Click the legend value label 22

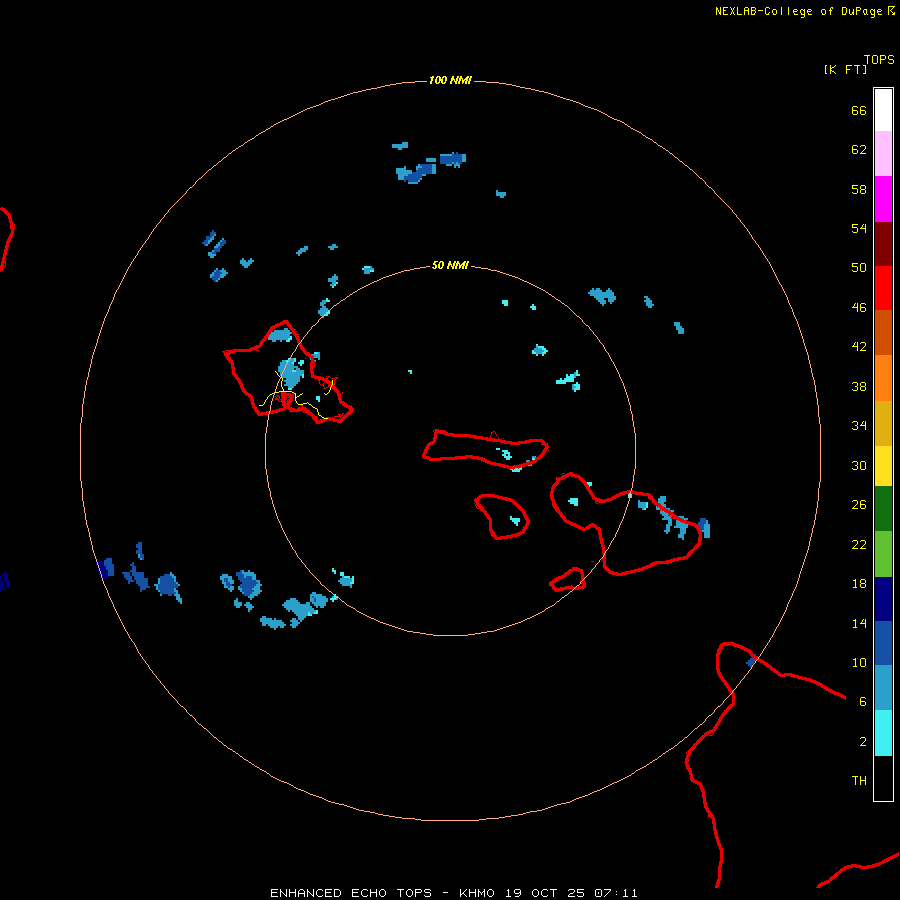click(859, 544)
